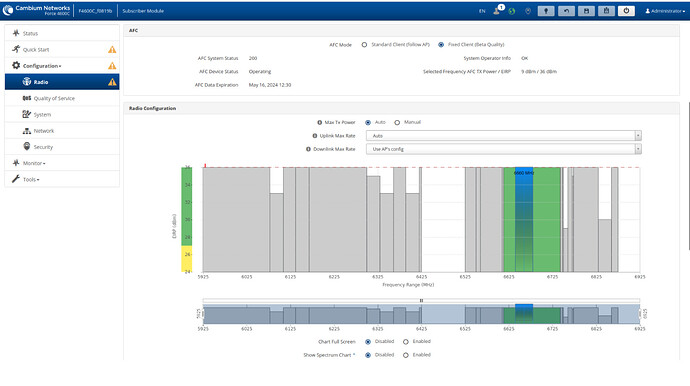Click the spectrum range slider handle
Image resolution: width=690 pixels, height=386 pixels.
[x=421, y=301]
